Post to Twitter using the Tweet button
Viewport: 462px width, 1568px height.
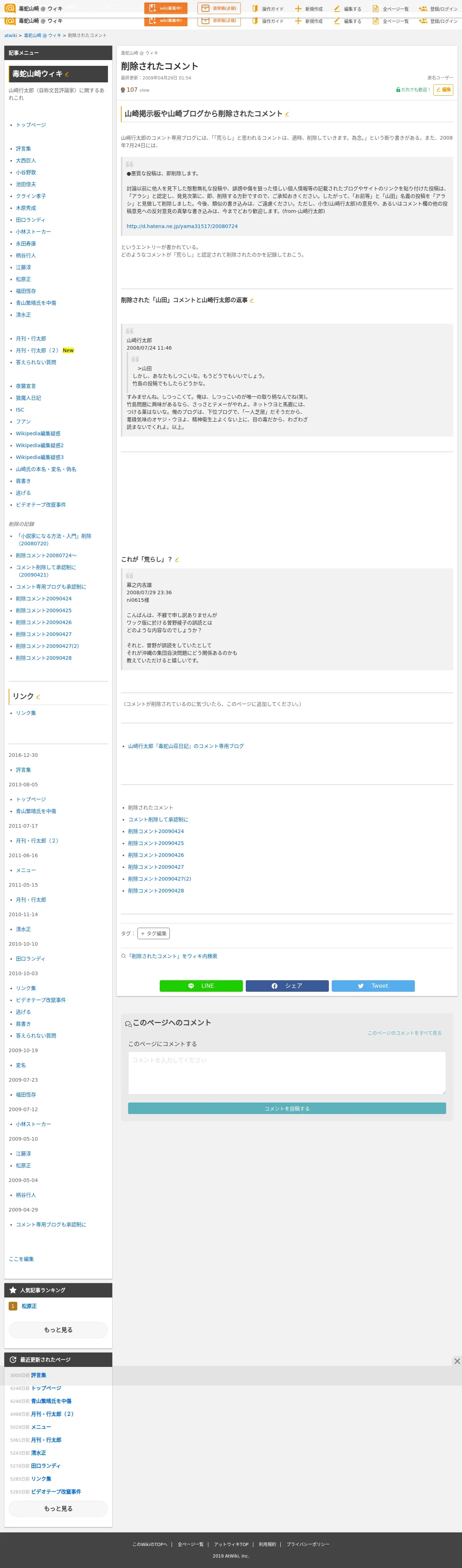pos(373,986)
